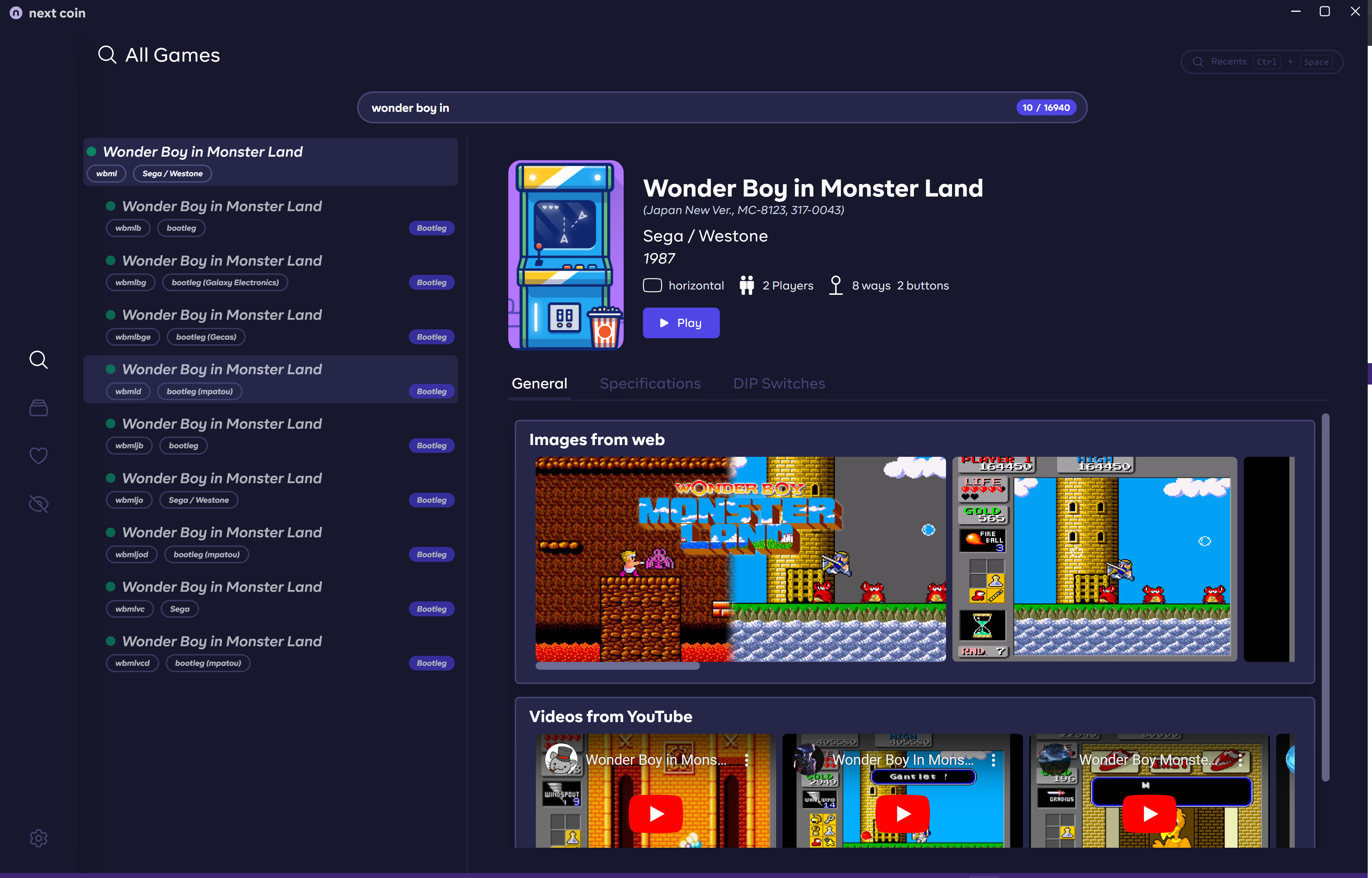This screenshot has width=1372, height=878.
Task: Open favorites heart icon in sidebar
Action: pyautogui.click(x=38, y=455)
